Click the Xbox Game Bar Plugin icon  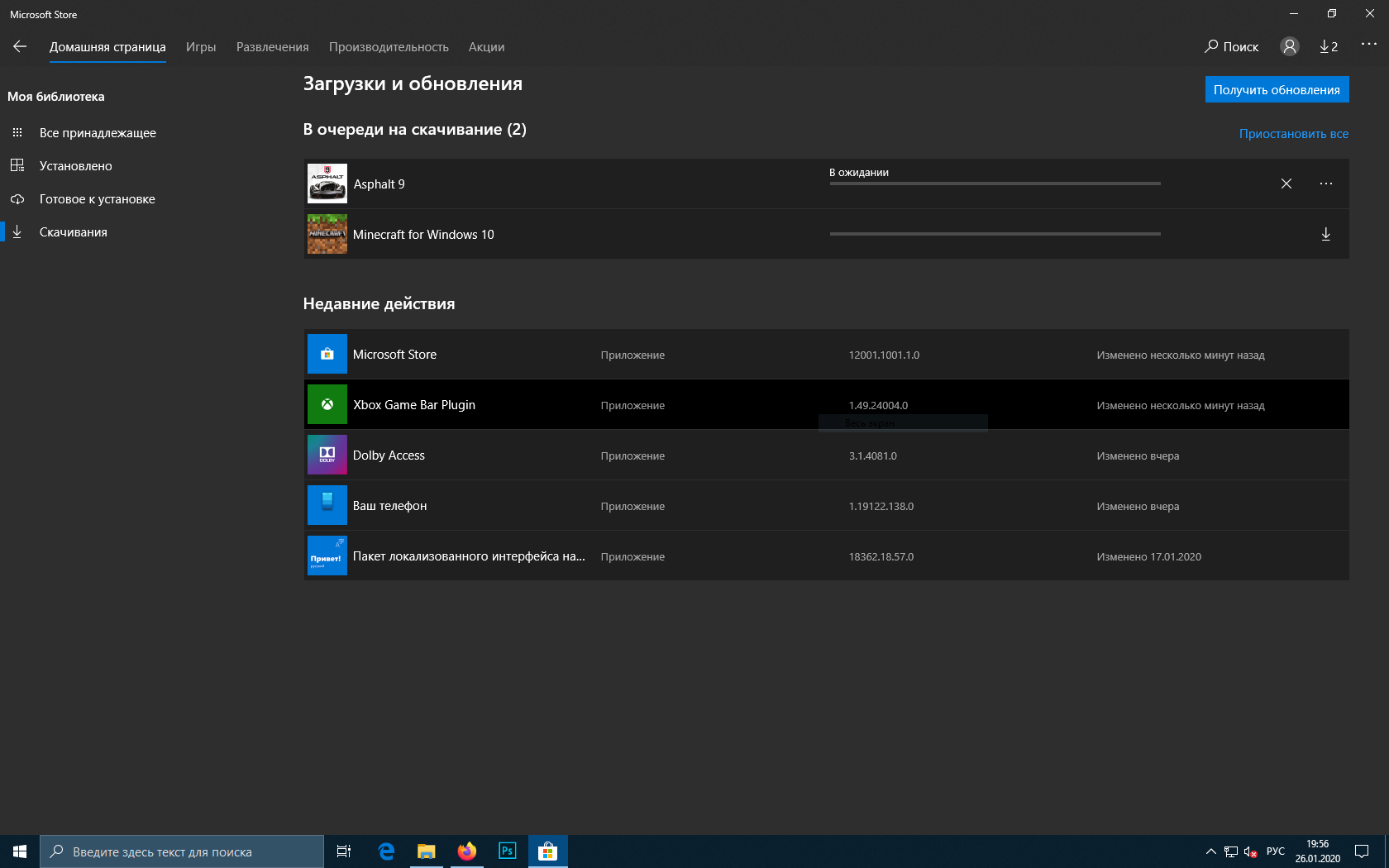tap(327, 404)
